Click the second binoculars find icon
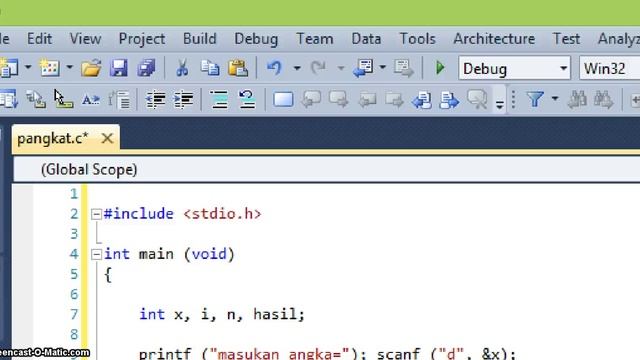 [x=604, y=99]
